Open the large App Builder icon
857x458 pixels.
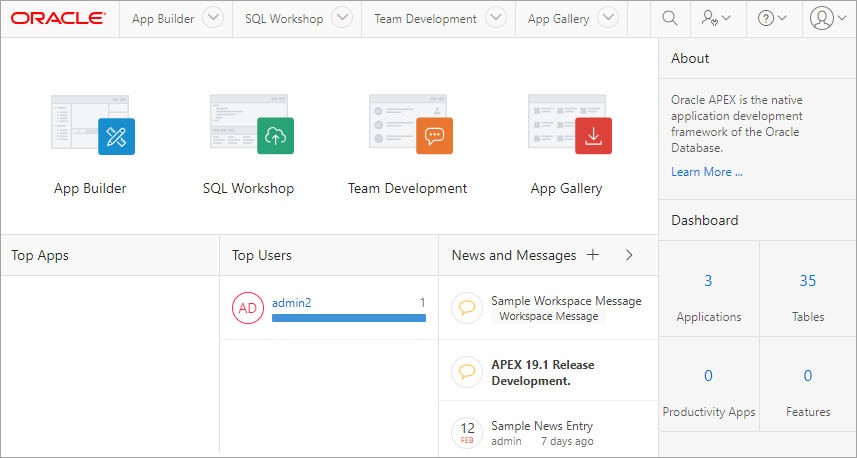(x=93, y=125)
